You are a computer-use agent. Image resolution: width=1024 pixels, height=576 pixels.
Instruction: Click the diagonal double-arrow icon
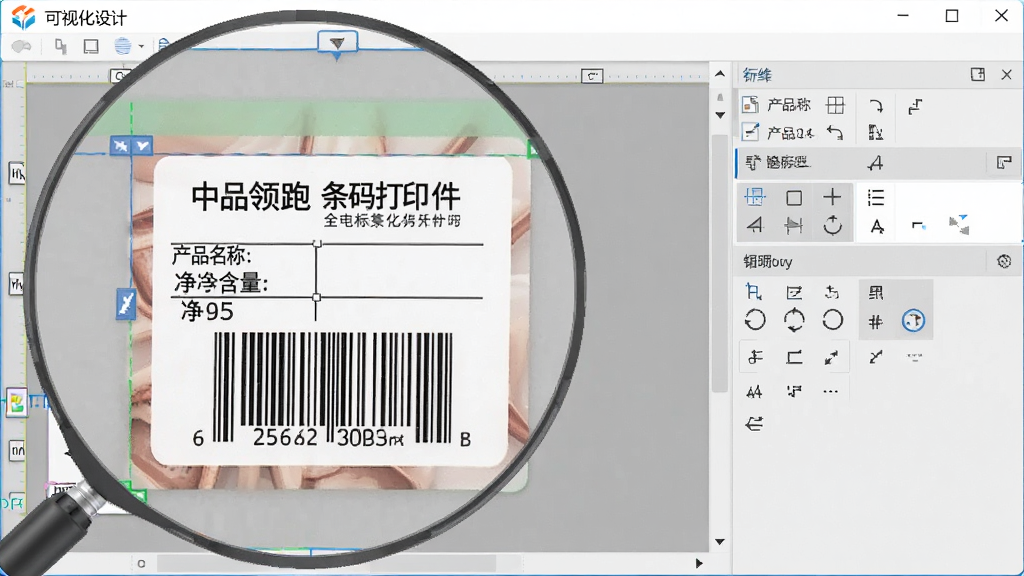(831, 357)
